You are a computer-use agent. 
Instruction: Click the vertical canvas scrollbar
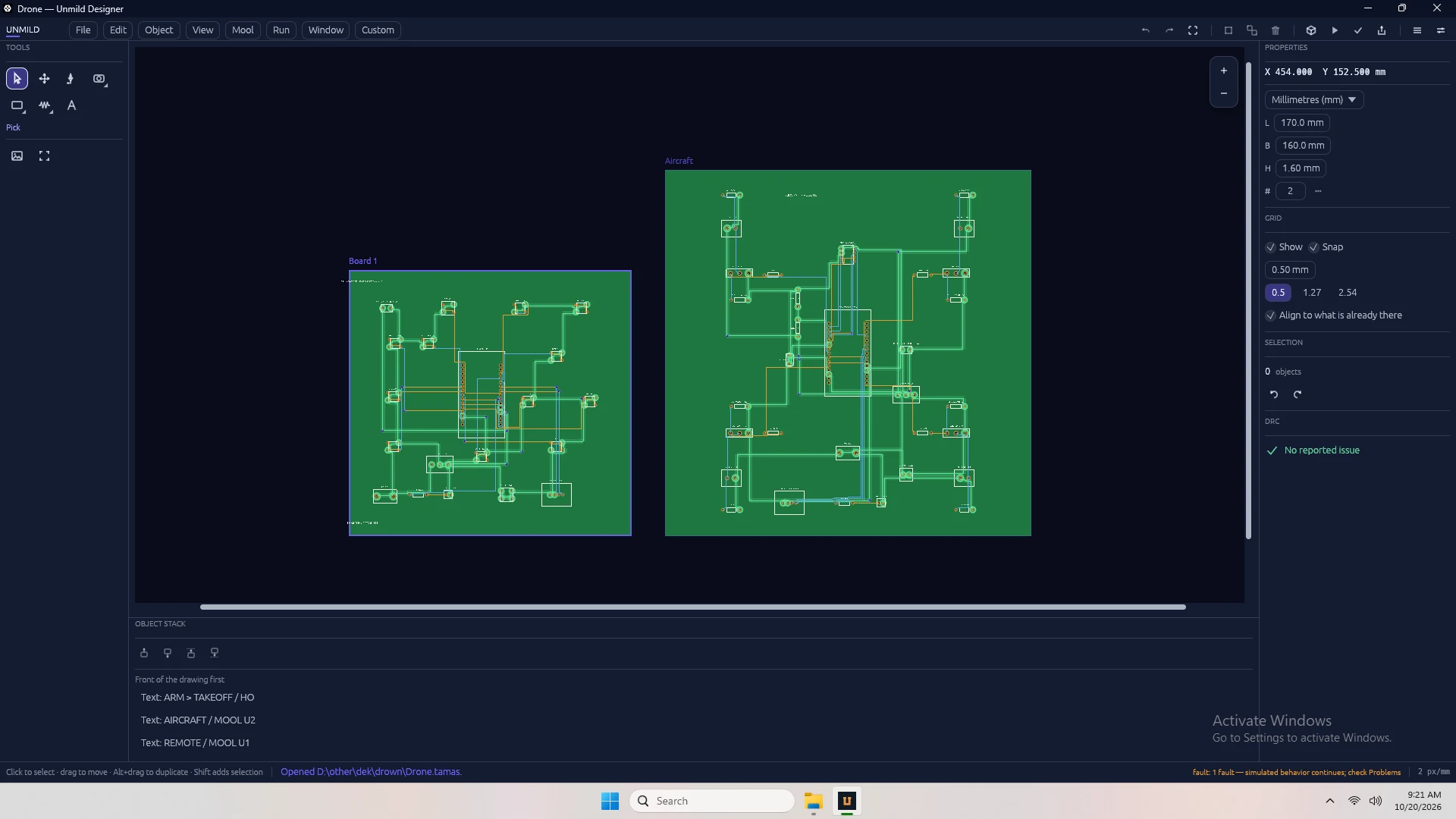[x=1248, y=300]
